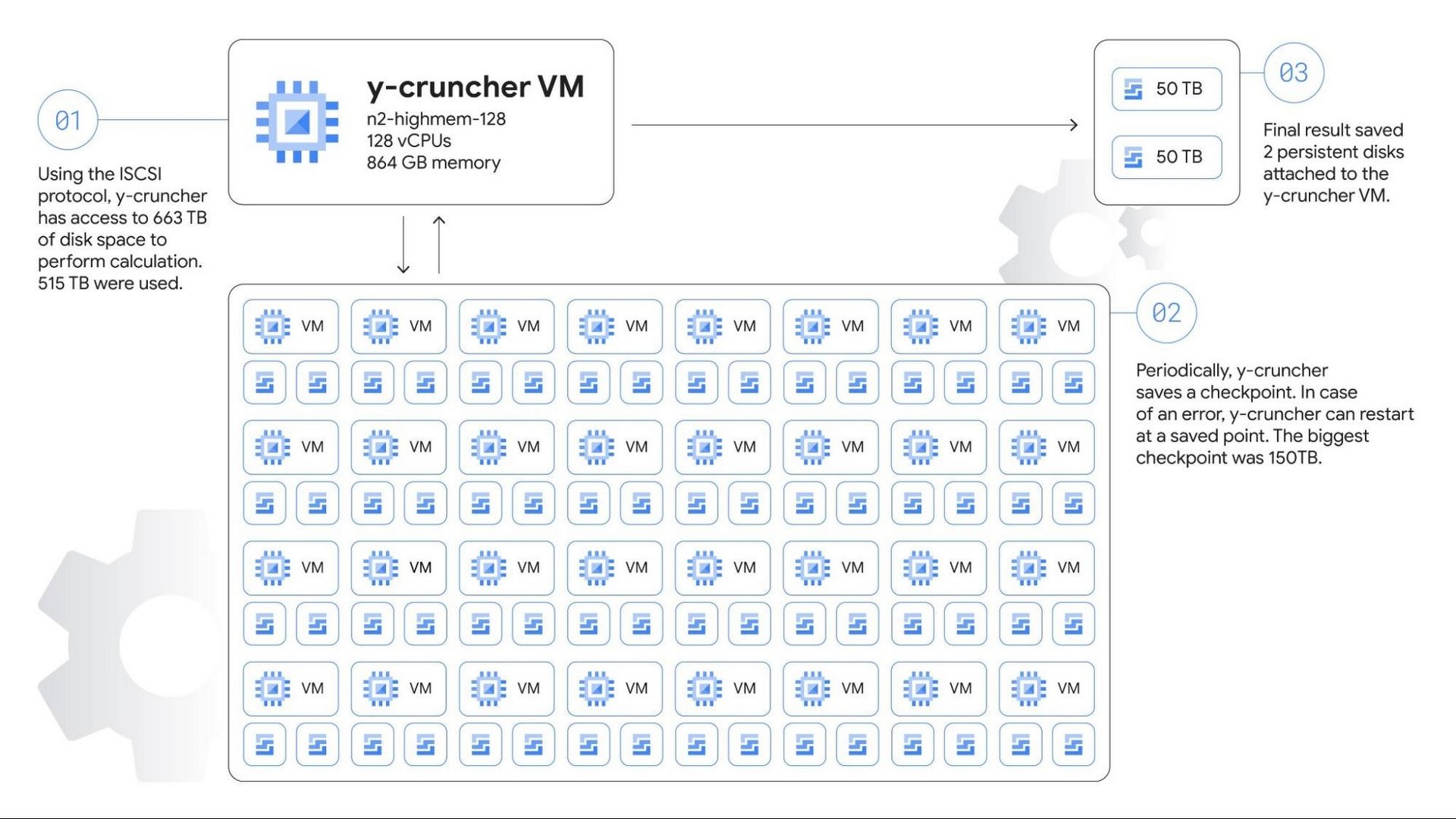Viewport: 1456px width, 819px height.
Task: Click the step 01 circle label
Action: (71, 122)
